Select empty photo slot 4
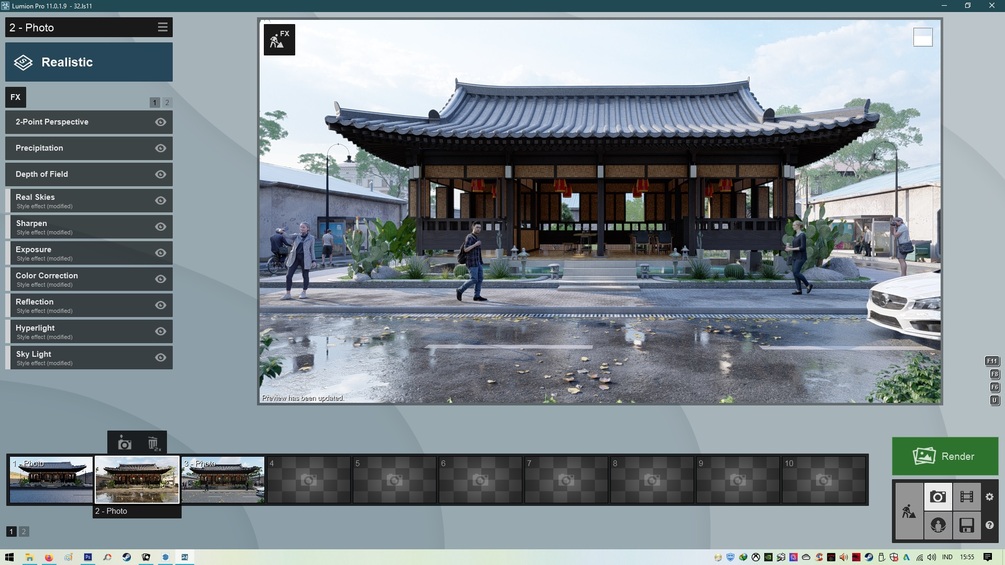 [309, 480]
